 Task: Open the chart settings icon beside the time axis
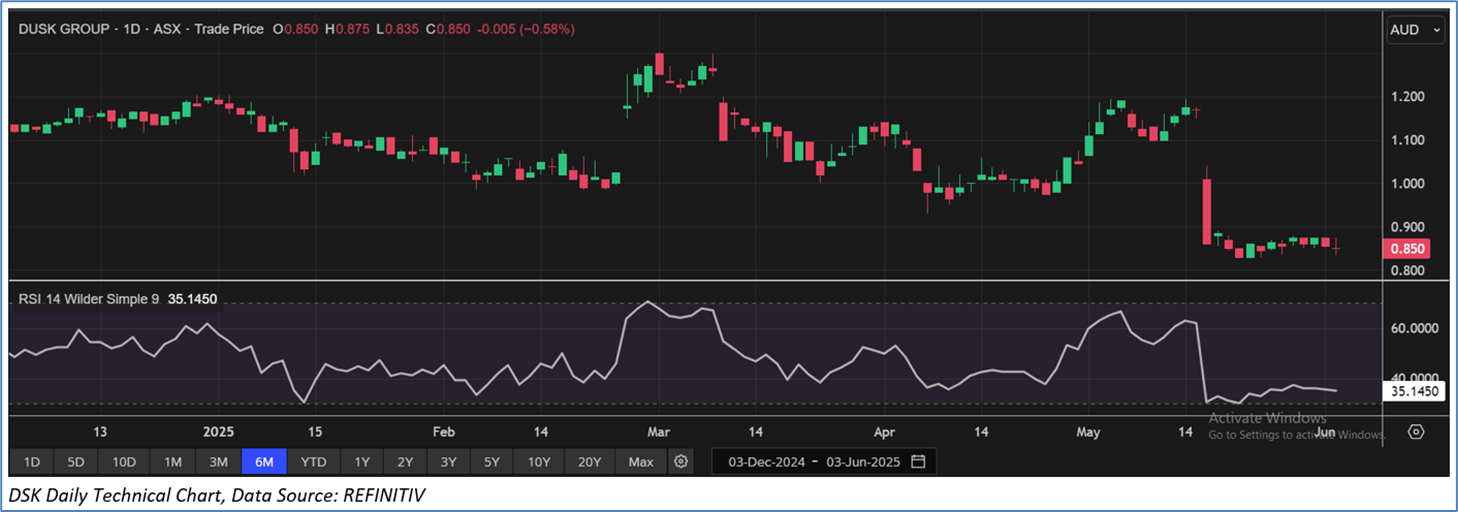pyautogui.click(x=1416, y=432)
